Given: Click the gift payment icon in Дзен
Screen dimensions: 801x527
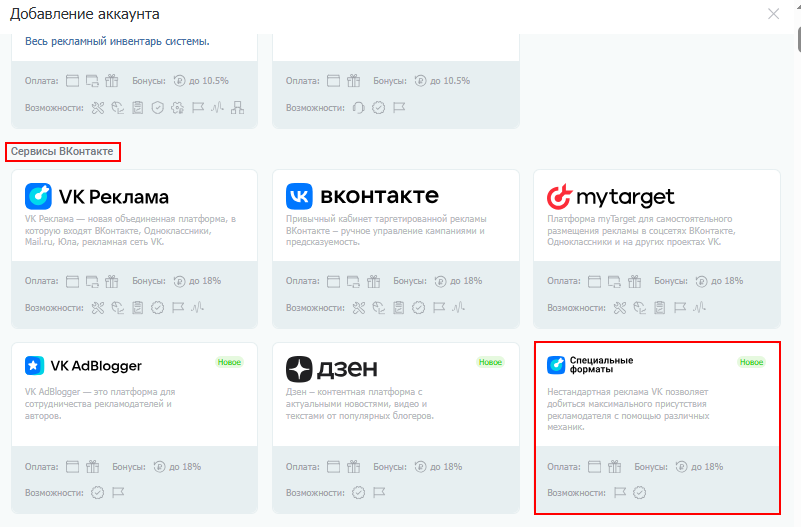Looking at the screenshot, I should pos(354,467).
